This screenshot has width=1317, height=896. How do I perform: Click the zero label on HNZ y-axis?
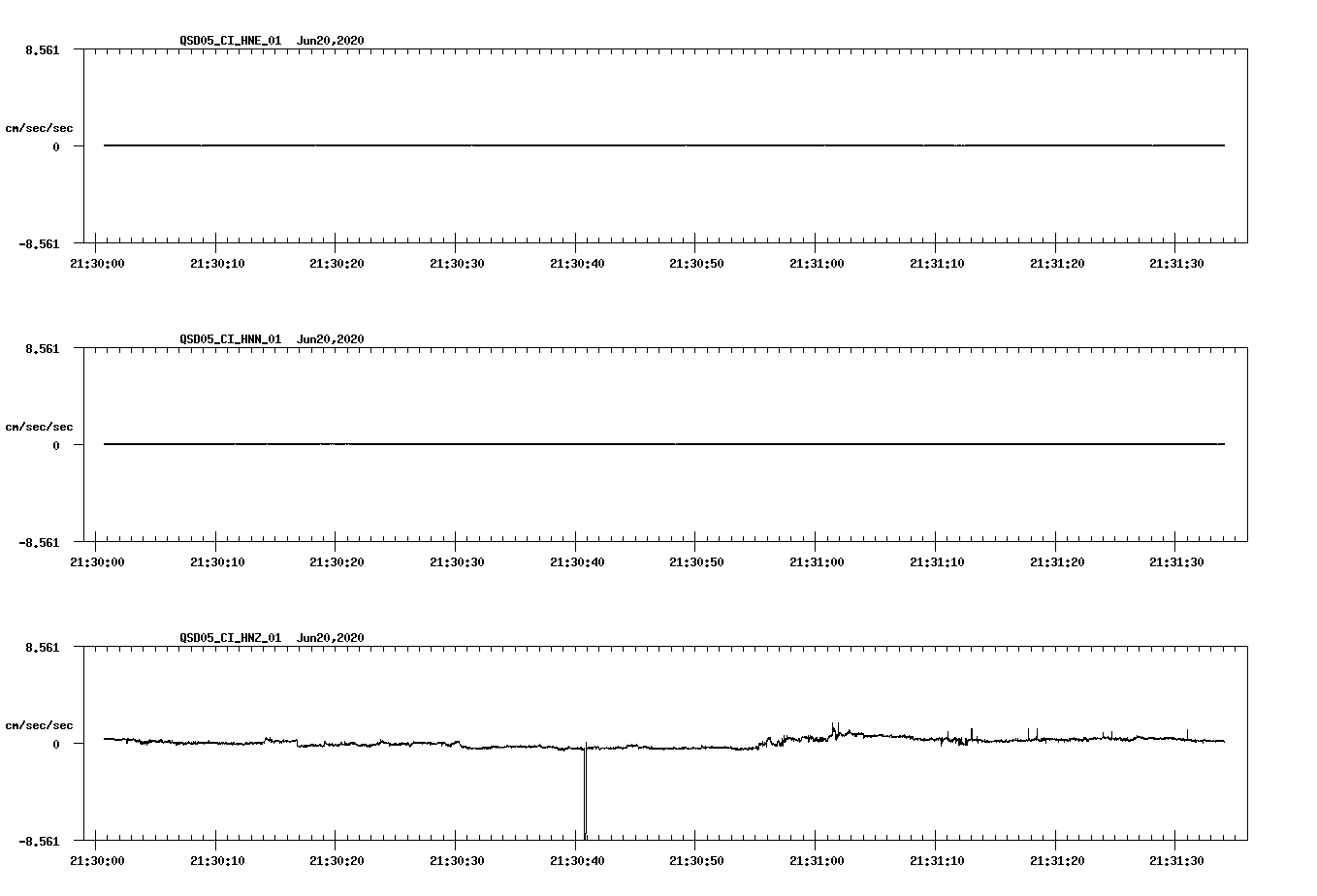(56, 744)
